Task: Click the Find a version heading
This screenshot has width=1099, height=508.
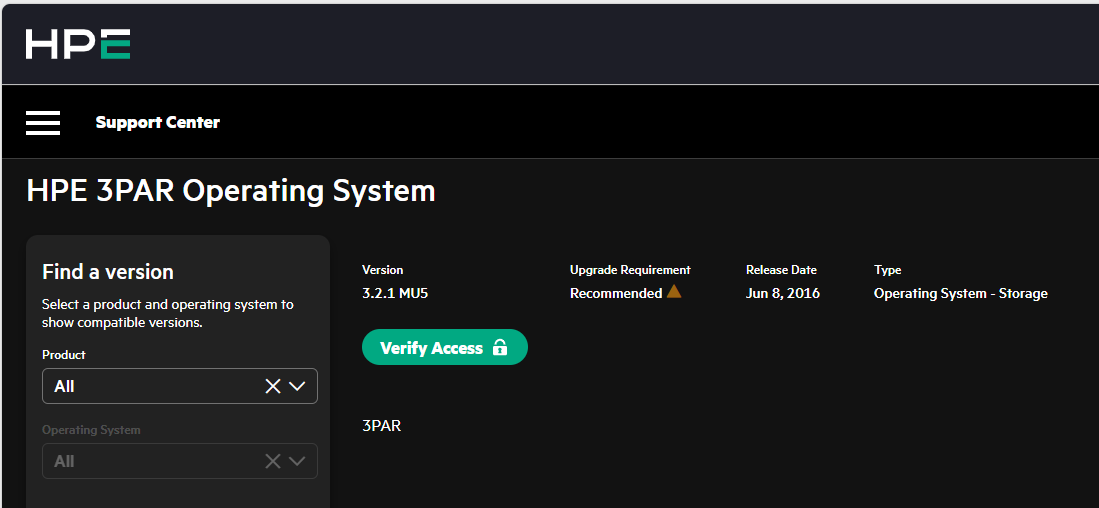Action: point(108,272)
